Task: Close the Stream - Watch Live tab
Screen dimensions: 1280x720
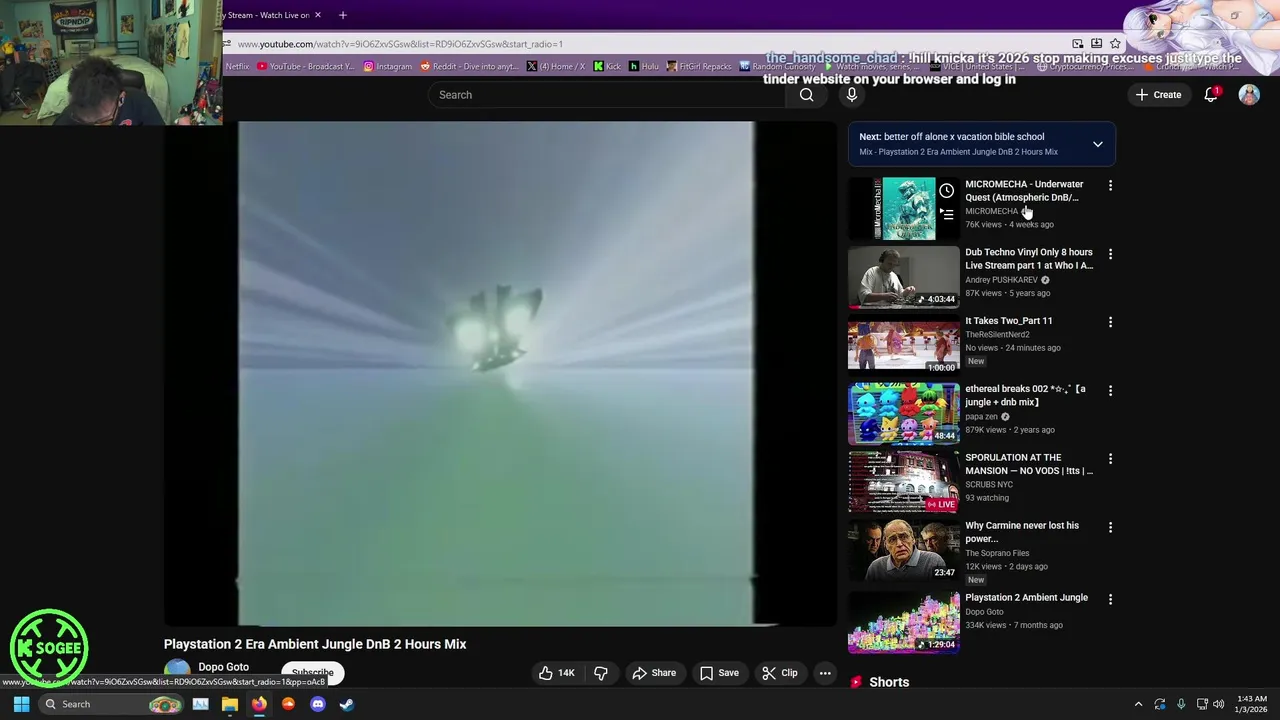Action: (x=318, y=15)
